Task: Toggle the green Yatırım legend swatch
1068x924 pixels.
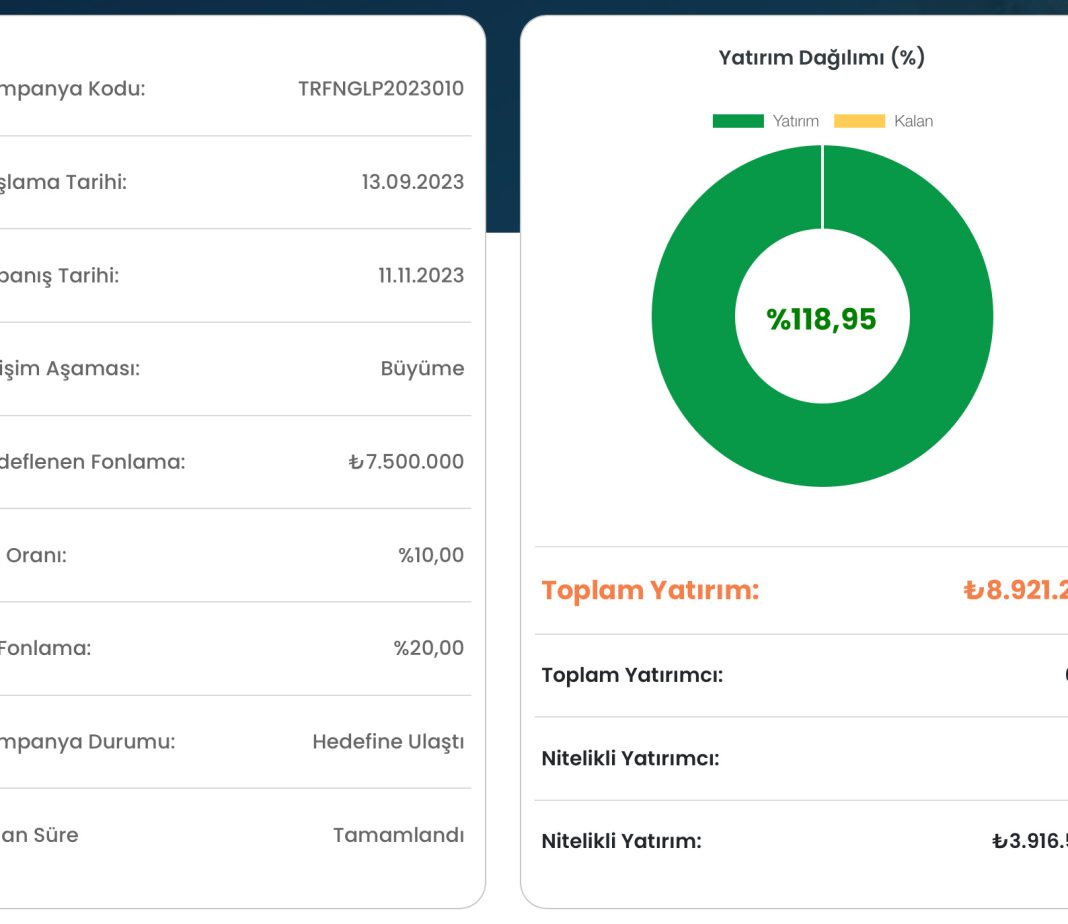Action: pos(738,121)
